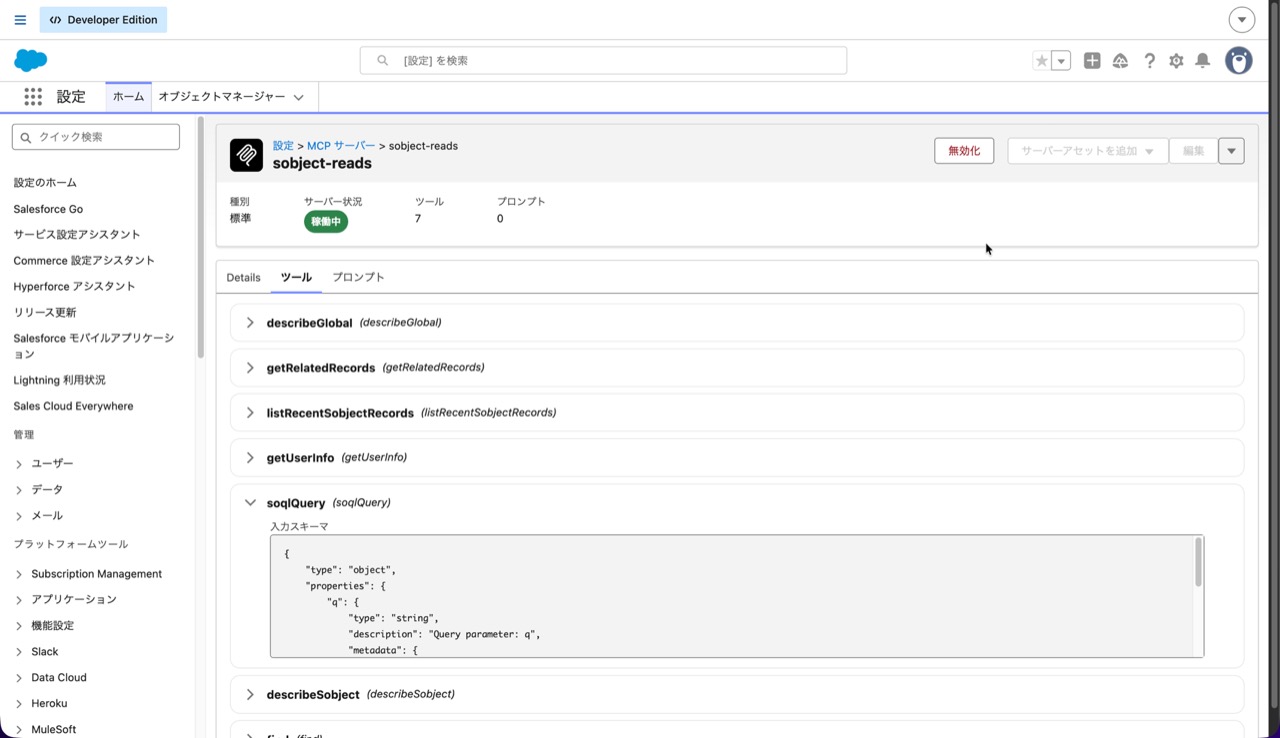Click the global actions plus icon
Viewport: 1280px width, 738px height.
[1092, 61]
